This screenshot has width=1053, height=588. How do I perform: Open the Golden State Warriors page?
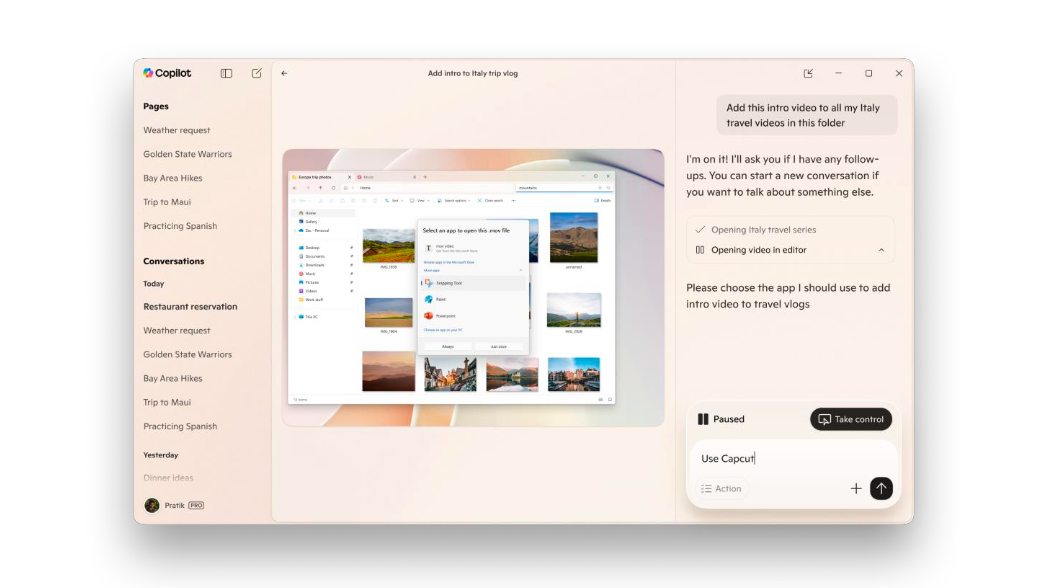click(187, 154)
